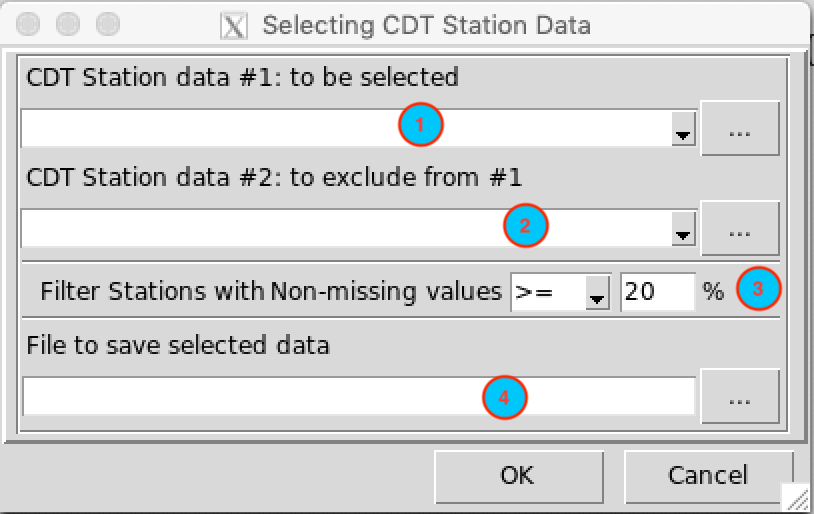814x514 pixels.
Task: Minimize the window using the middle title bar button
Action: tap(68, 24)
